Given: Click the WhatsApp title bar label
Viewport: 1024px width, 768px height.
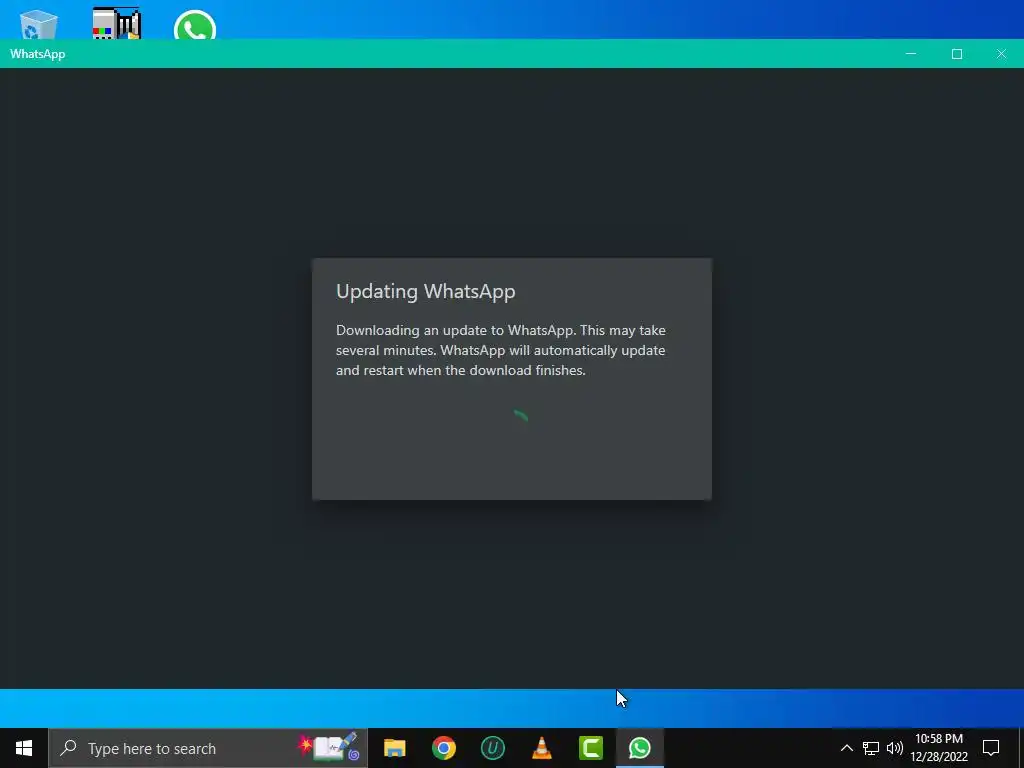Looking at the screenshot, I should coord(38,54).
